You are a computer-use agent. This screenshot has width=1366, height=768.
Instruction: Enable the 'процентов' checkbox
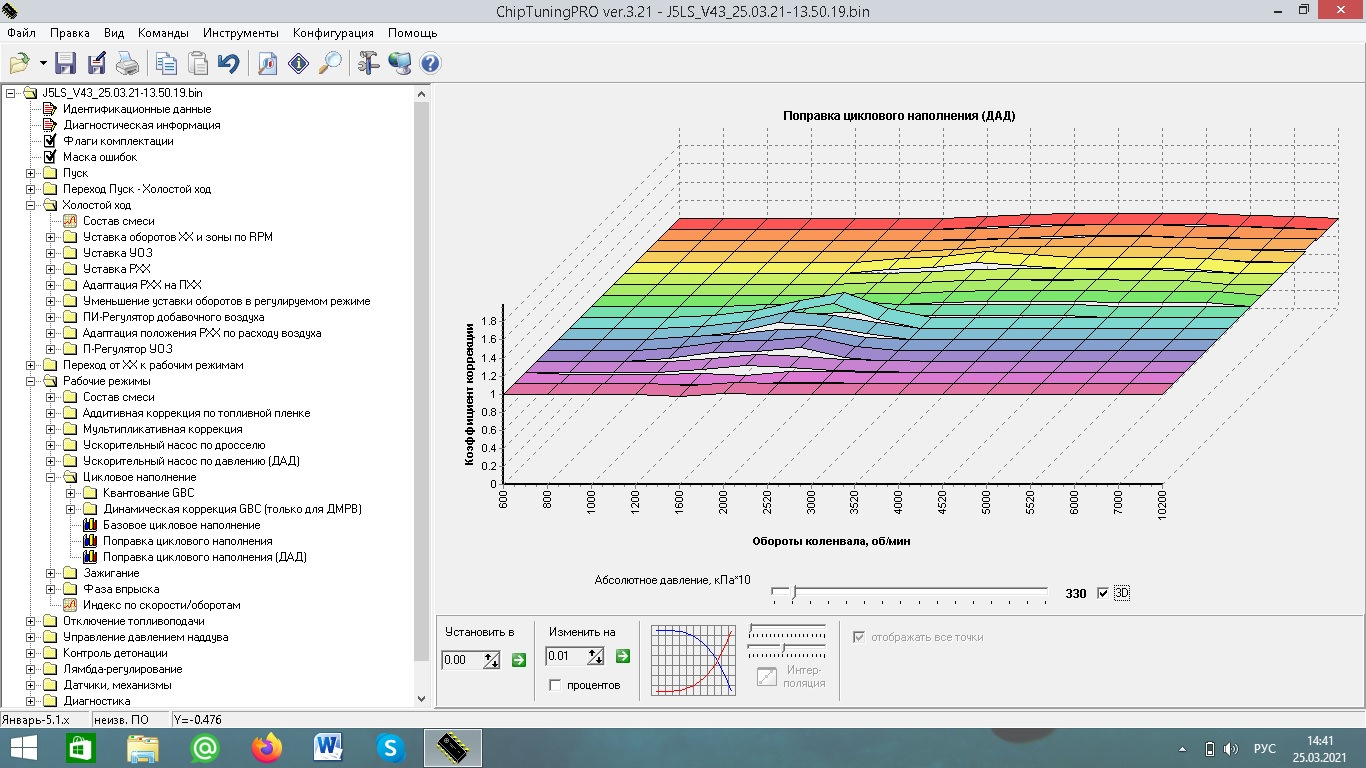coord(555,685)
